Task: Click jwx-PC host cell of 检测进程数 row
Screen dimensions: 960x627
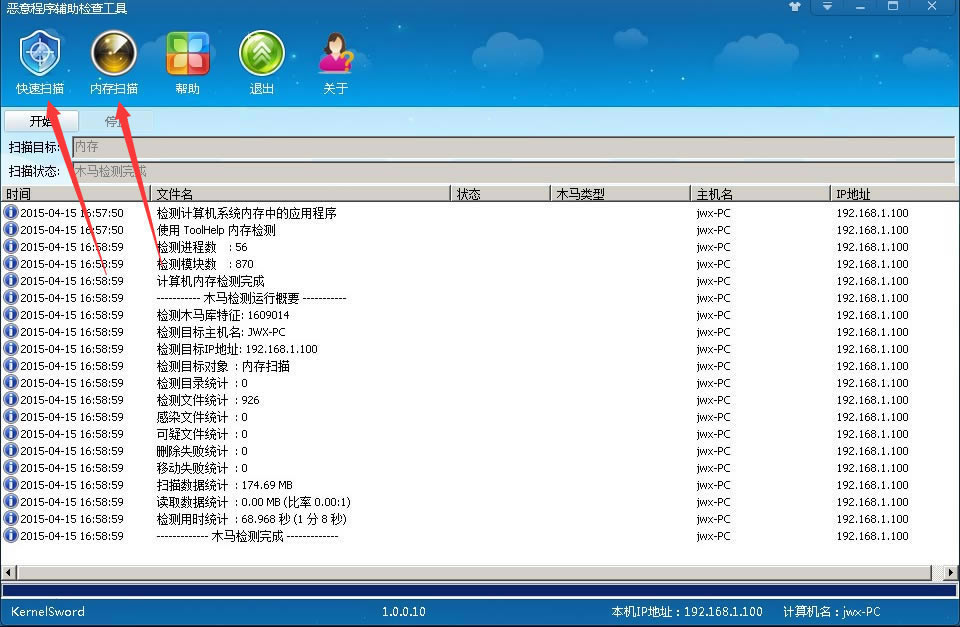Action: 713,247
